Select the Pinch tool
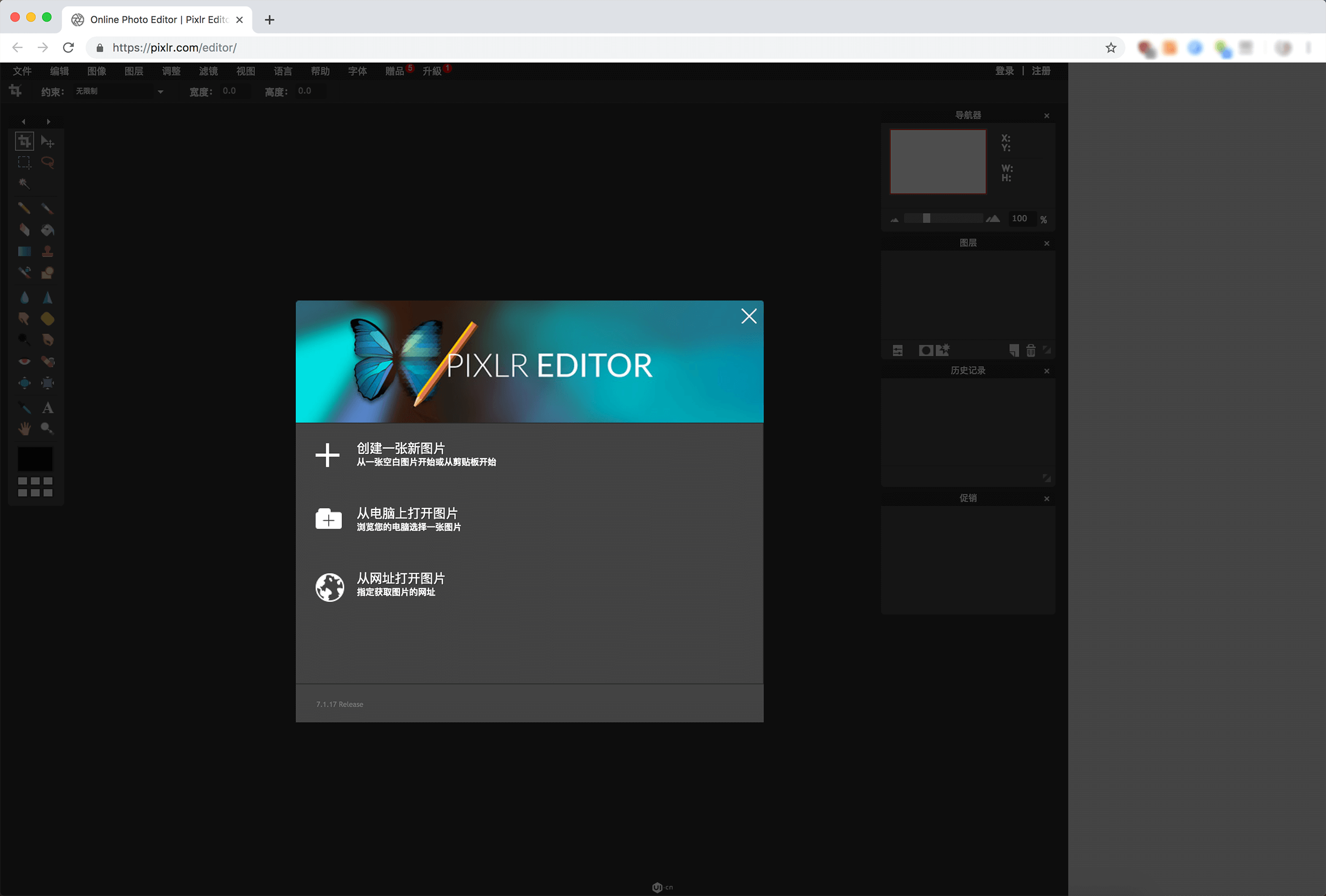This screenshot has width=1326, height=896. point(48,383)
